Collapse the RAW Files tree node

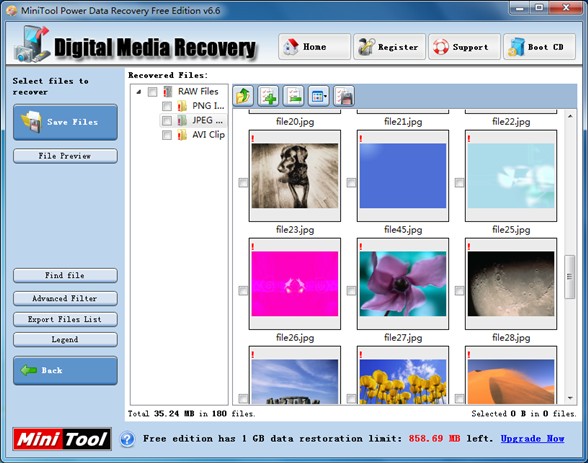[x=139, y=92]
